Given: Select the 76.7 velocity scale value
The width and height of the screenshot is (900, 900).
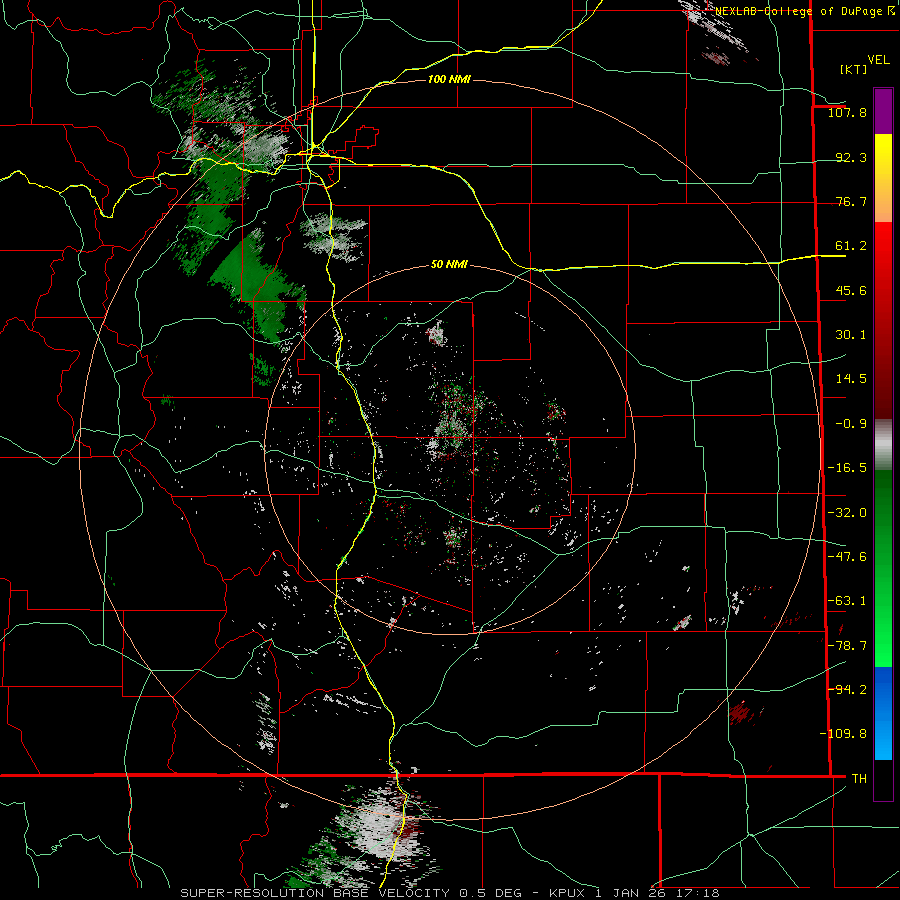Looking at the screenshot, I should tap(851, 201).
